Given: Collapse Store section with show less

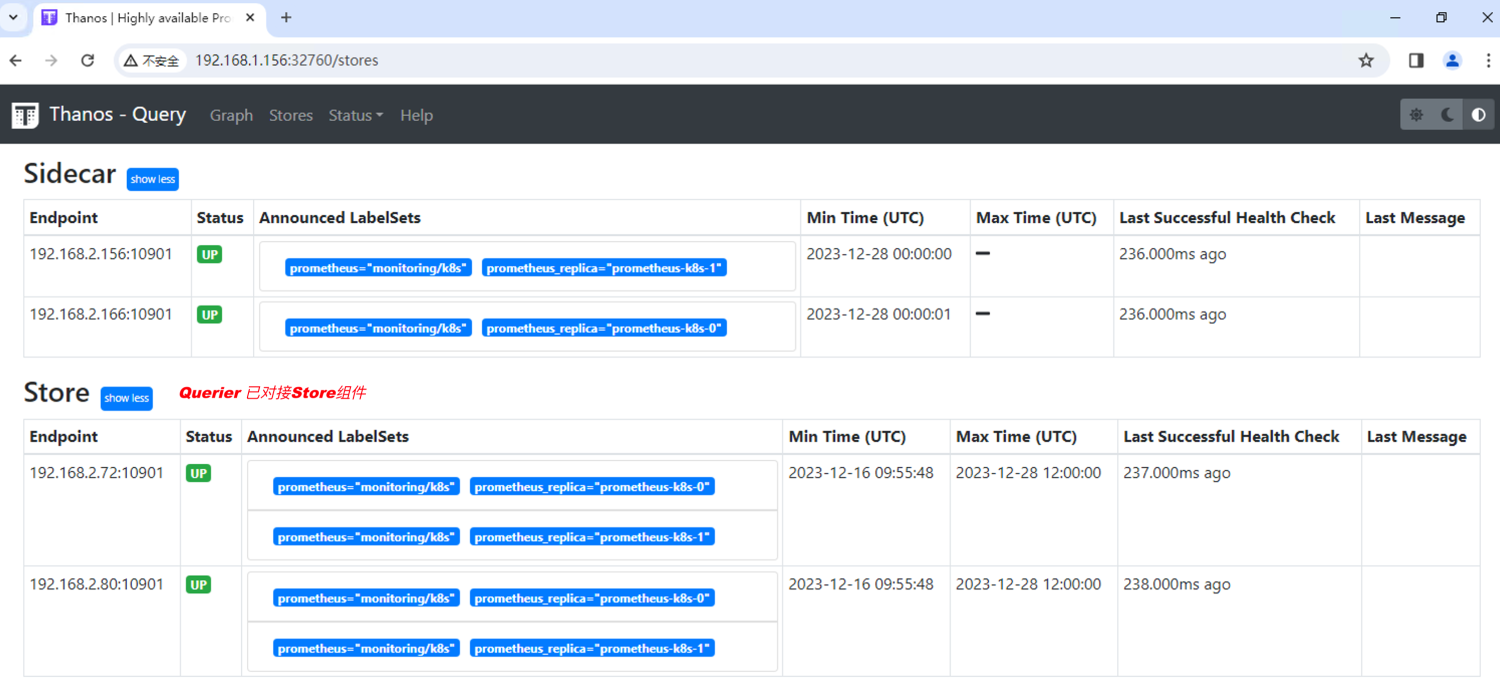Looking at the screenshot, I should tap(127, 398).
